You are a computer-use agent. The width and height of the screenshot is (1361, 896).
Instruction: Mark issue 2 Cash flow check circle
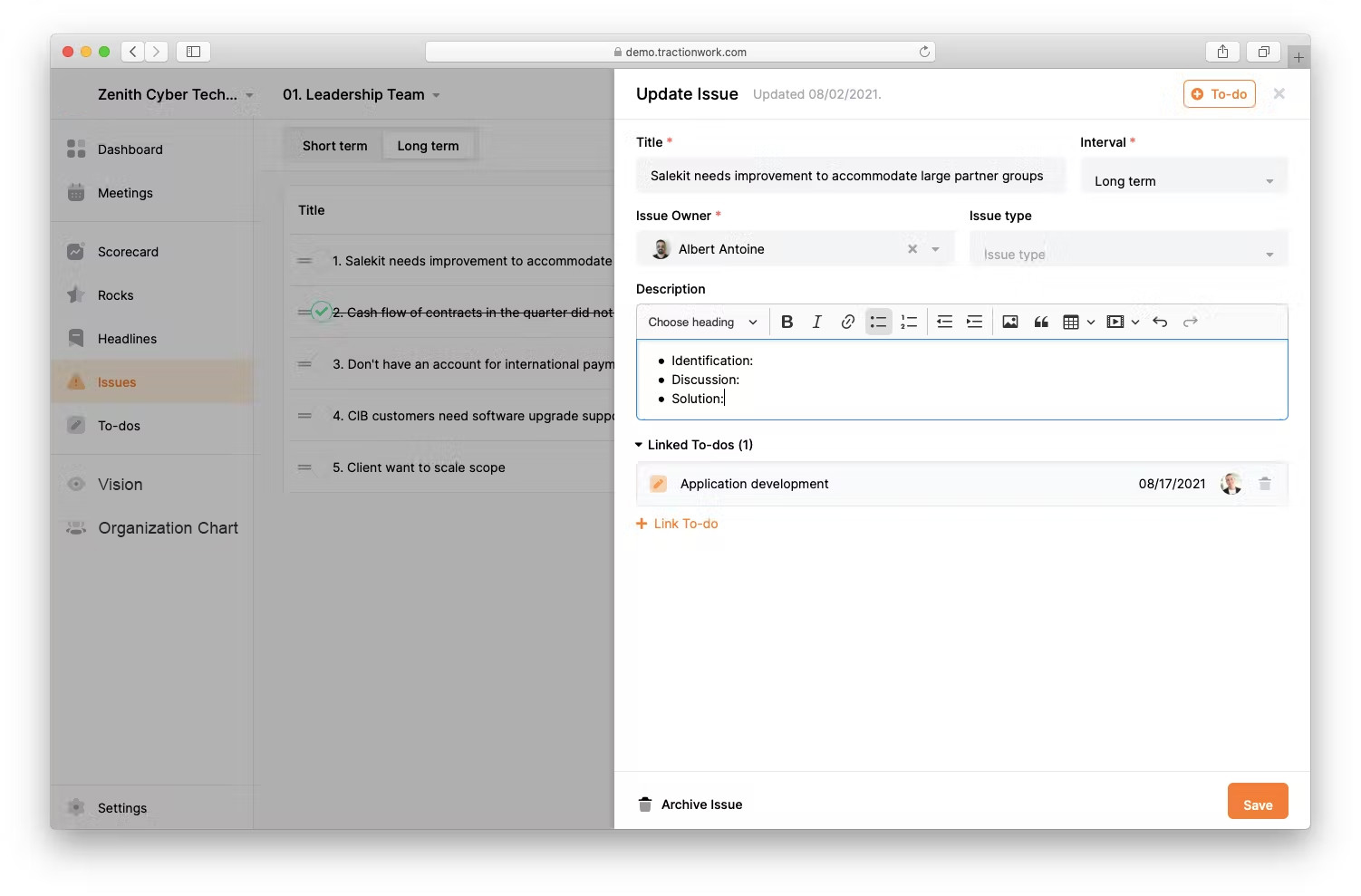[321, 312]
